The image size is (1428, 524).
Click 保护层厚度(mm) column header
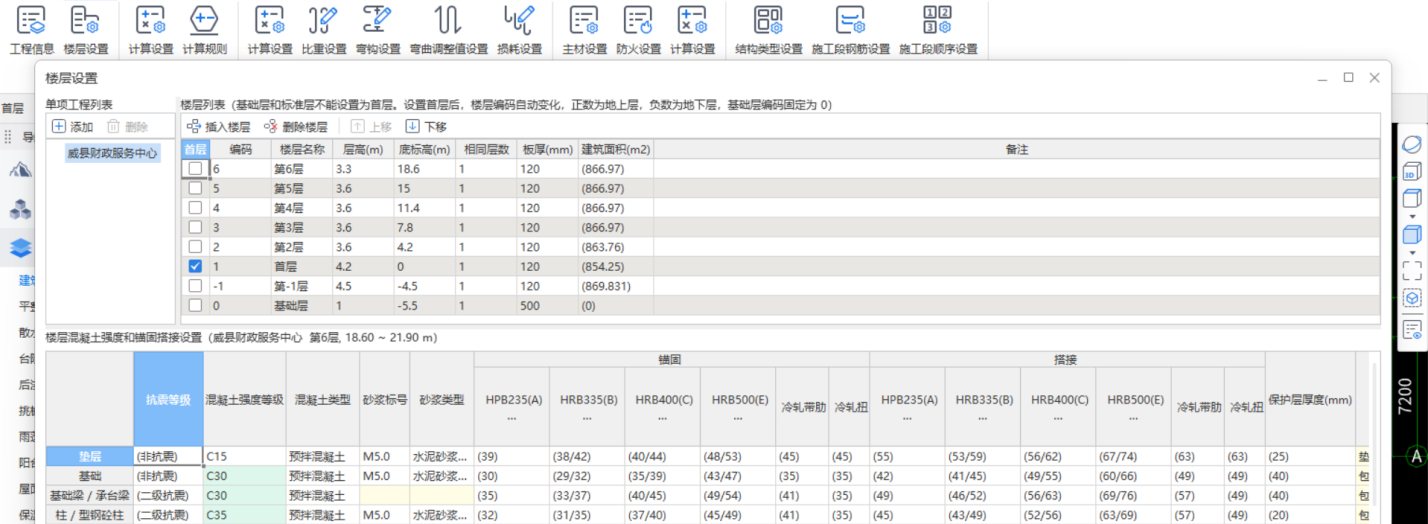(x=1310, y=399)
